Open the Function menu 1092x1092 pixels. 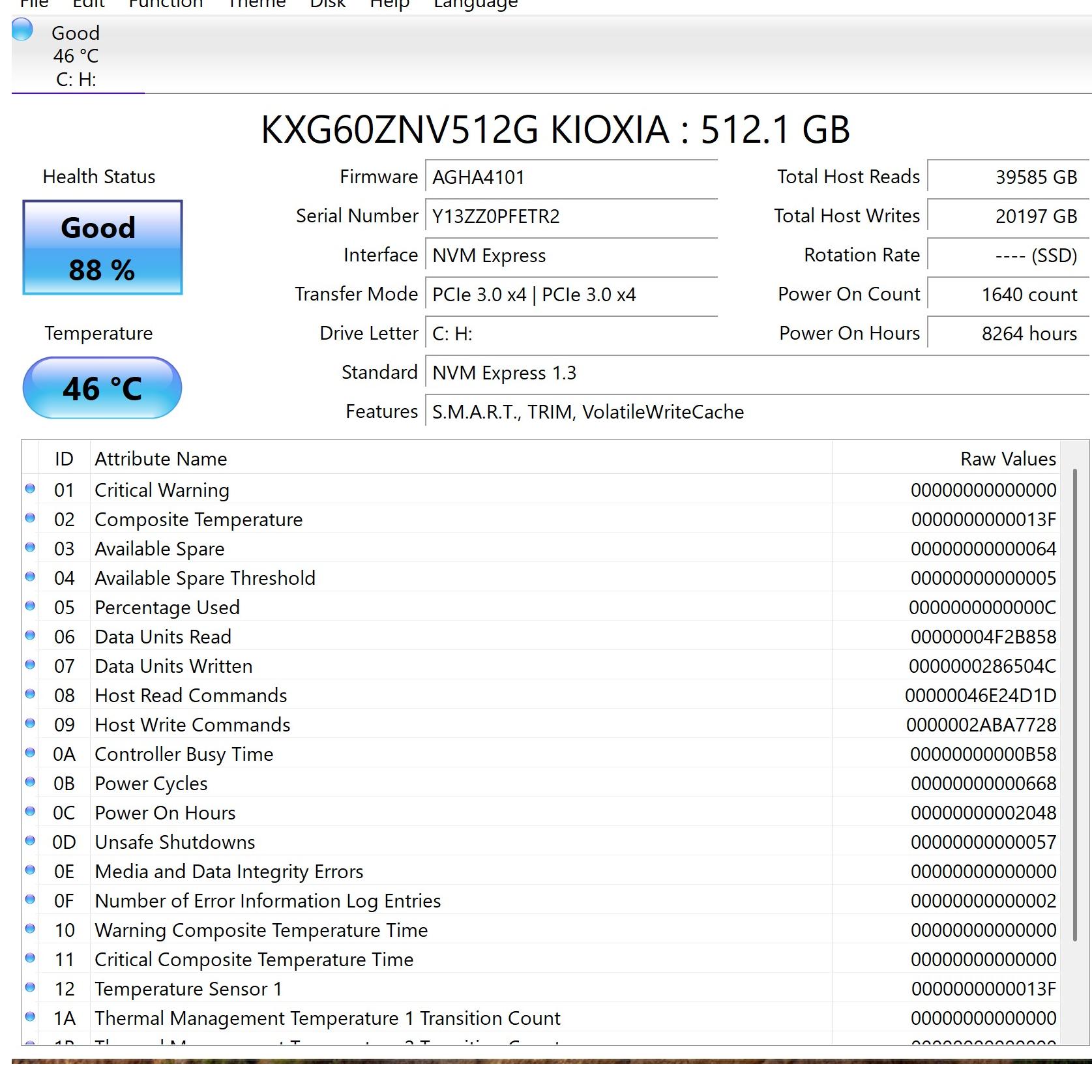[x=166, y=4]
